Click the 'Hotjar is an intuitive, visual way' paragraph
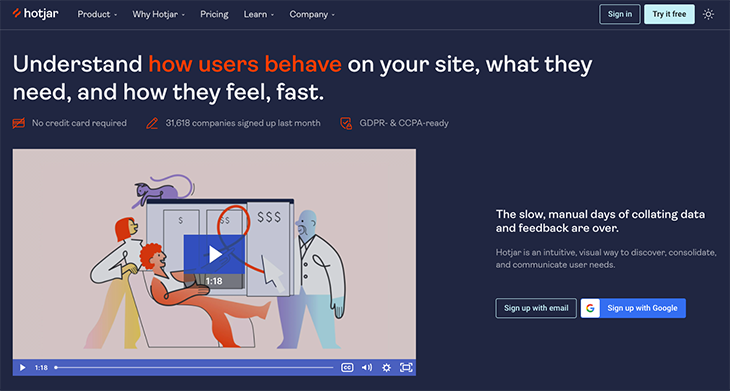The width and height of the screenshot is (730, 391). pos(606,259)
